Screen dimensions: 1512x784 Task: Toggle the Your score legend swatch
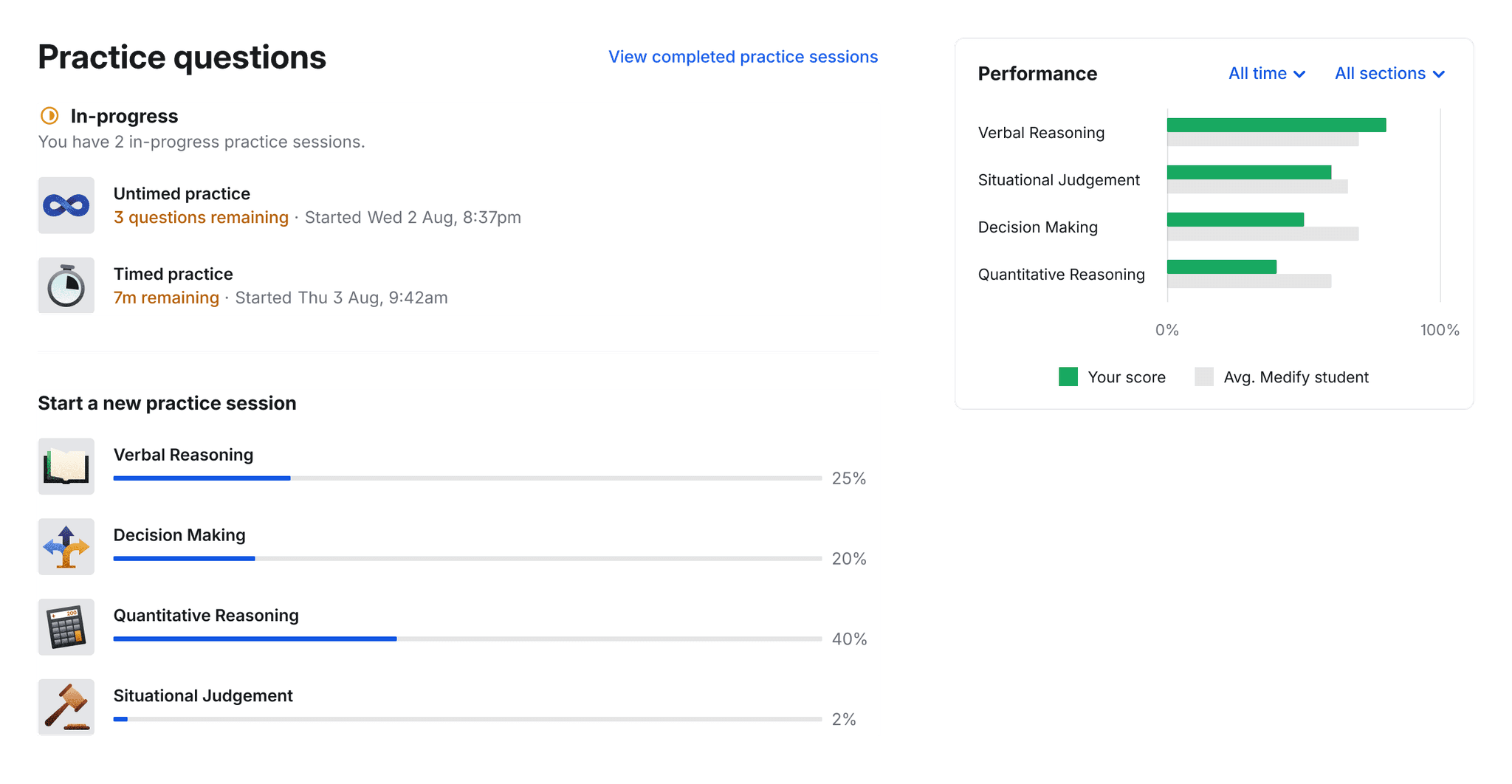(x=1068, y=377)
